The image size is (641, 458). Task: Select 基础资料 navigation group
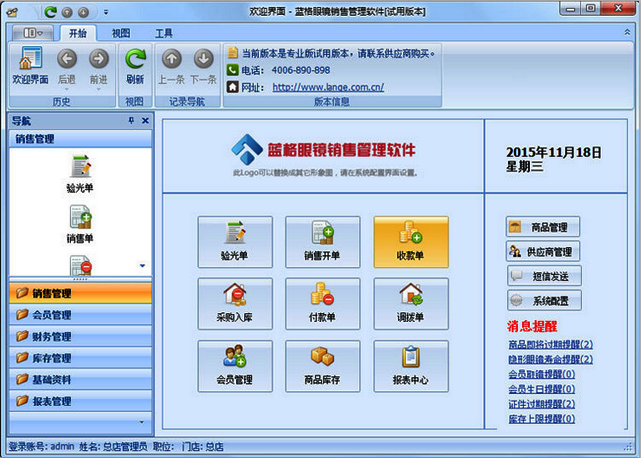tap(81, 380)
